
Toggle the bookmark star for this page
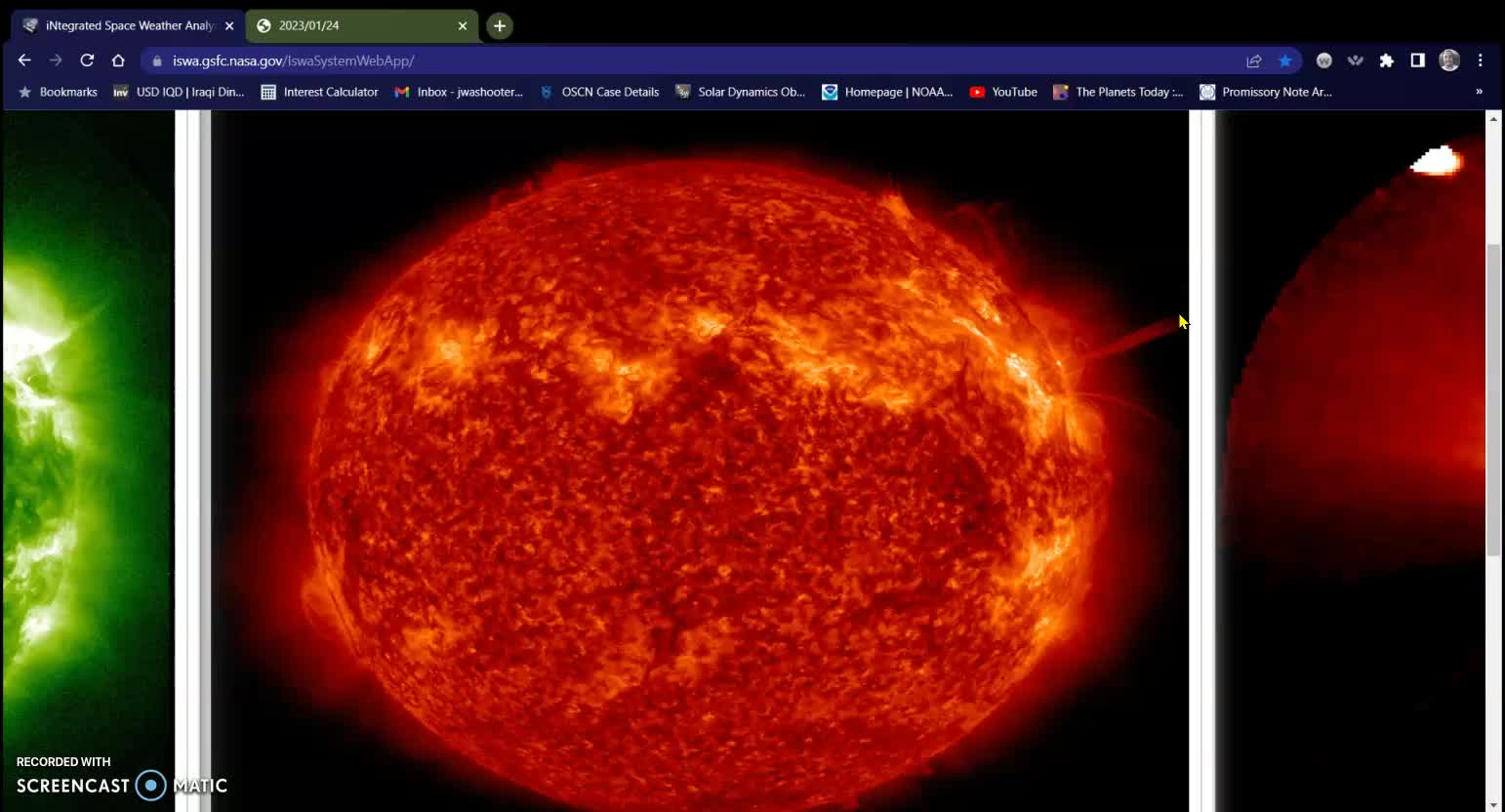[x=1285, y=61]
